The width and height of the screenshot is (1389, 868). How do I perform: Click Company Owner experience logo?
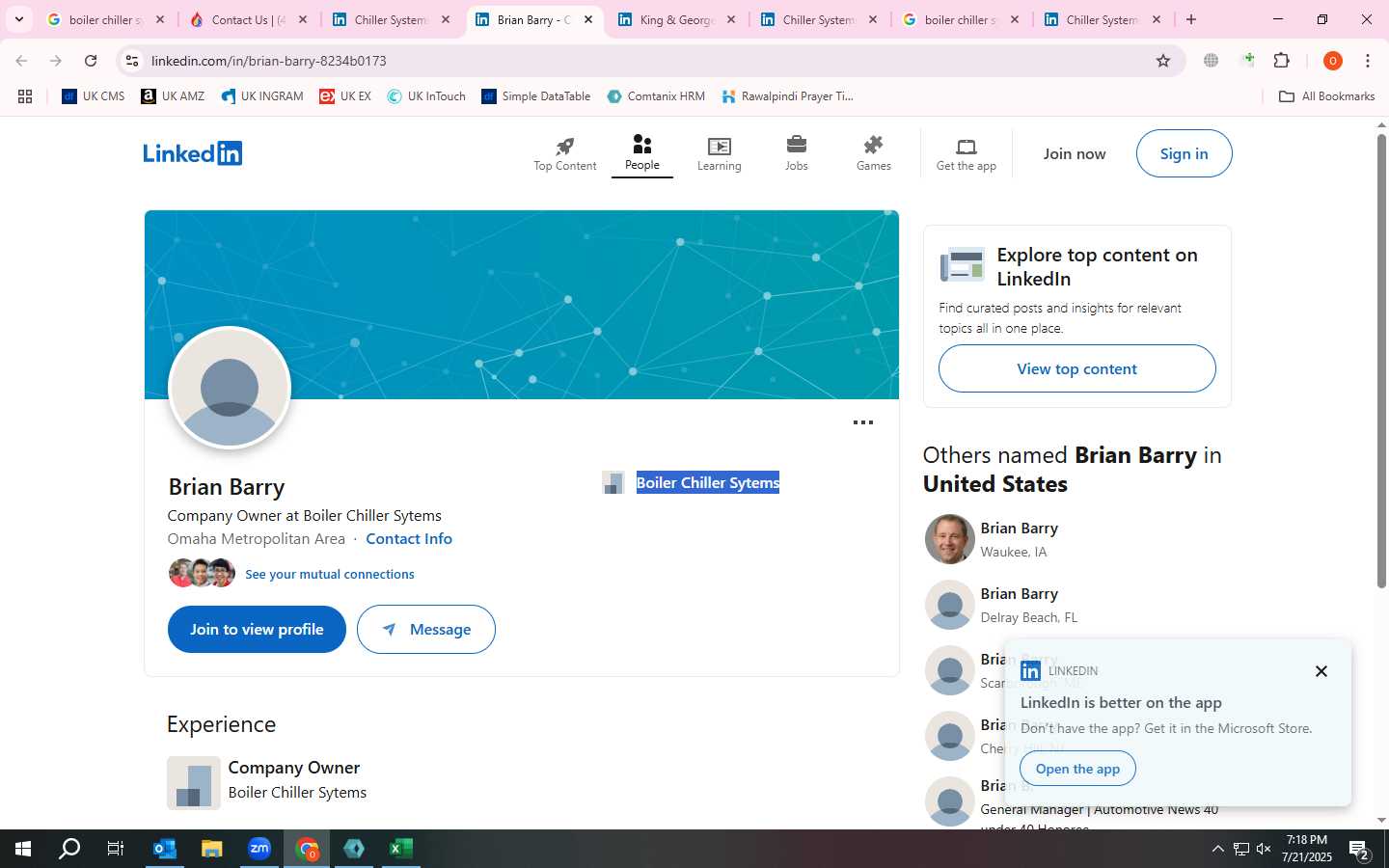point(194,782)
